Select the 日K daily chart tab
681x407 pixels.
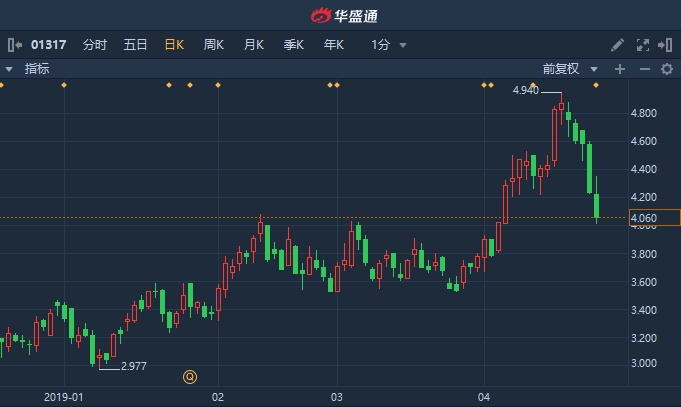174,45
